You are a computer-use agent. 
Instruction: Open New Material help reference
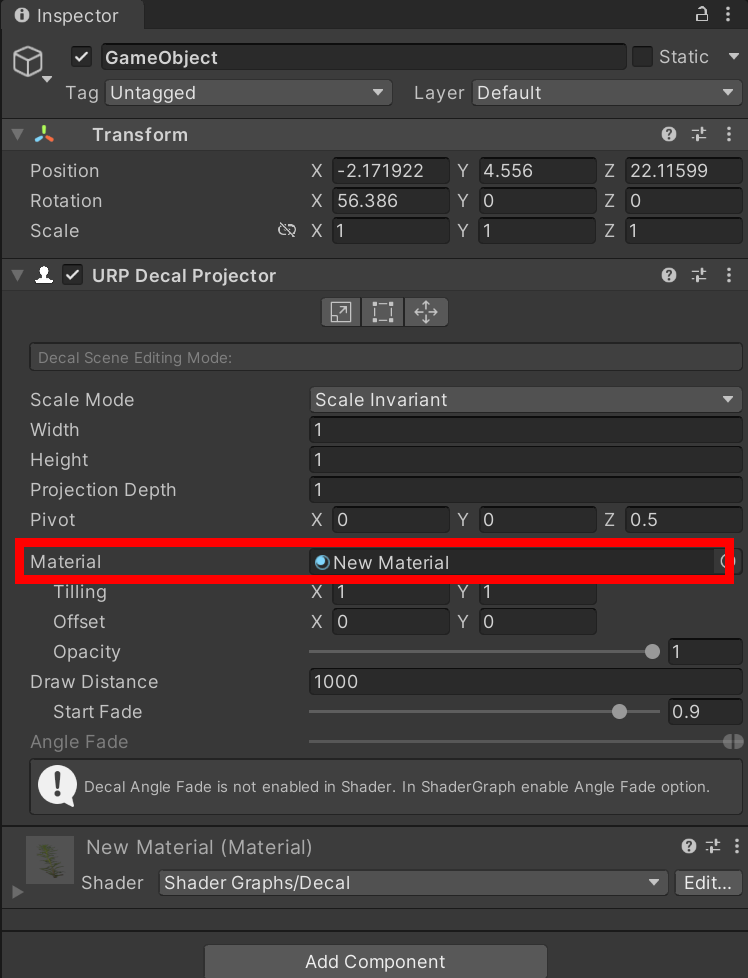click(689, 846)
